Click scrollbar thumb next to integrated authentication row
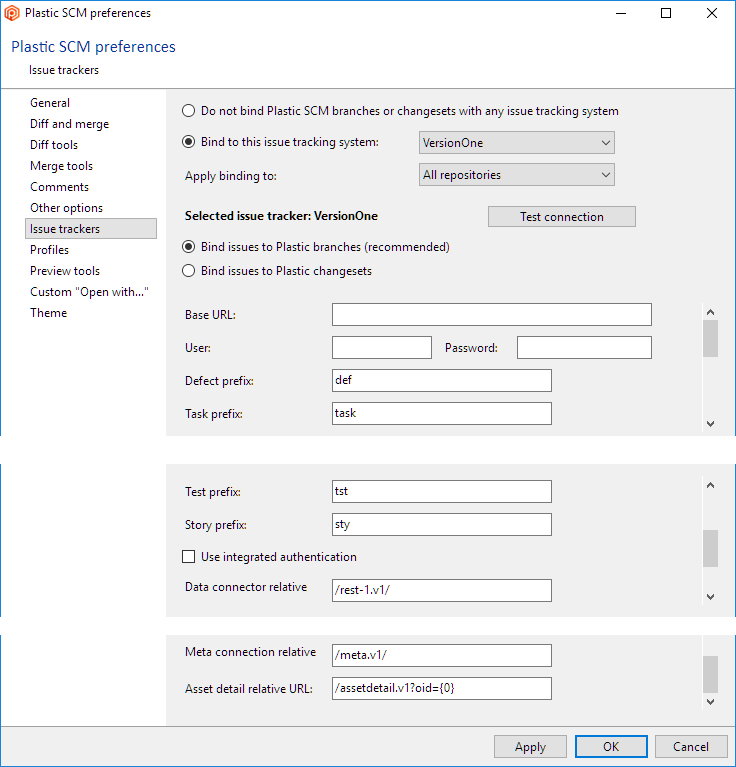Screen dimensions: 736x767 click(711, 548)
